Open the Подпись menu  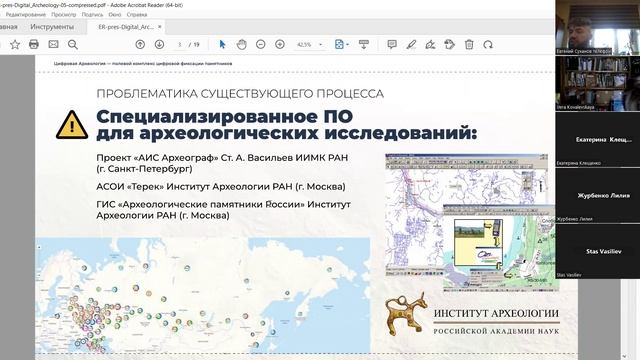[92, 14]
